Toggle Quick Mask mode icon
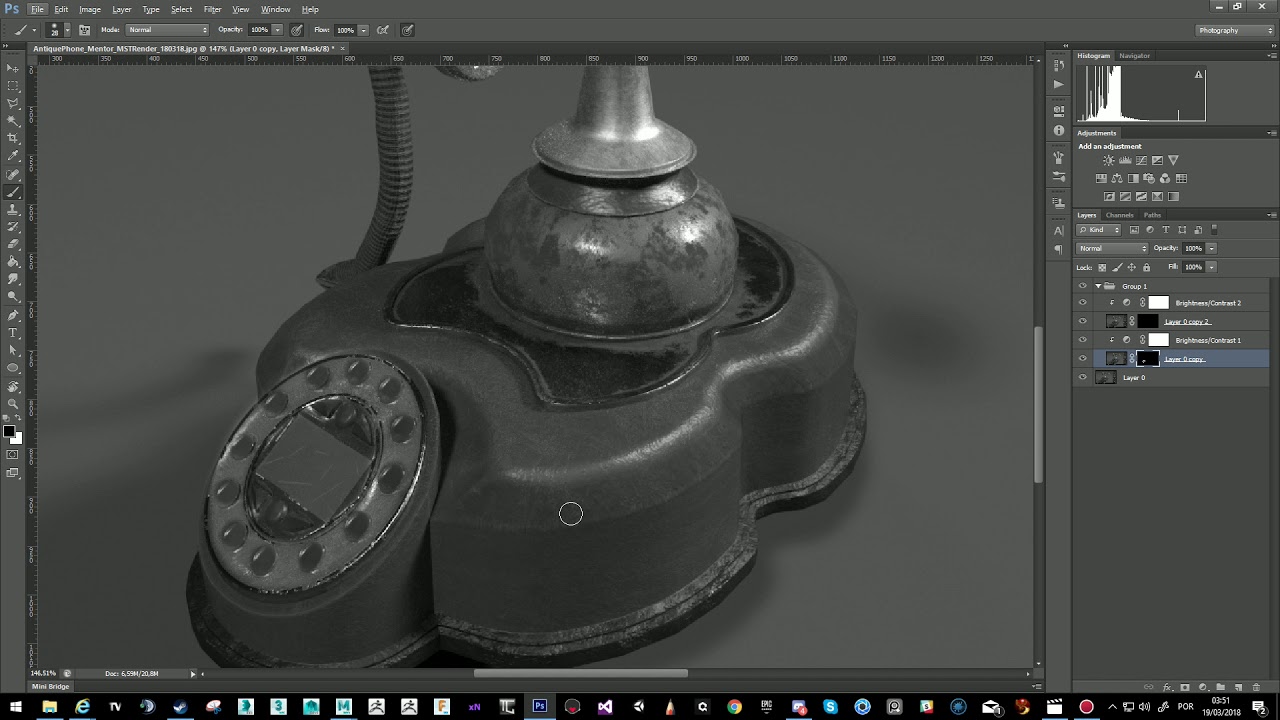 [x=13, y=455]
